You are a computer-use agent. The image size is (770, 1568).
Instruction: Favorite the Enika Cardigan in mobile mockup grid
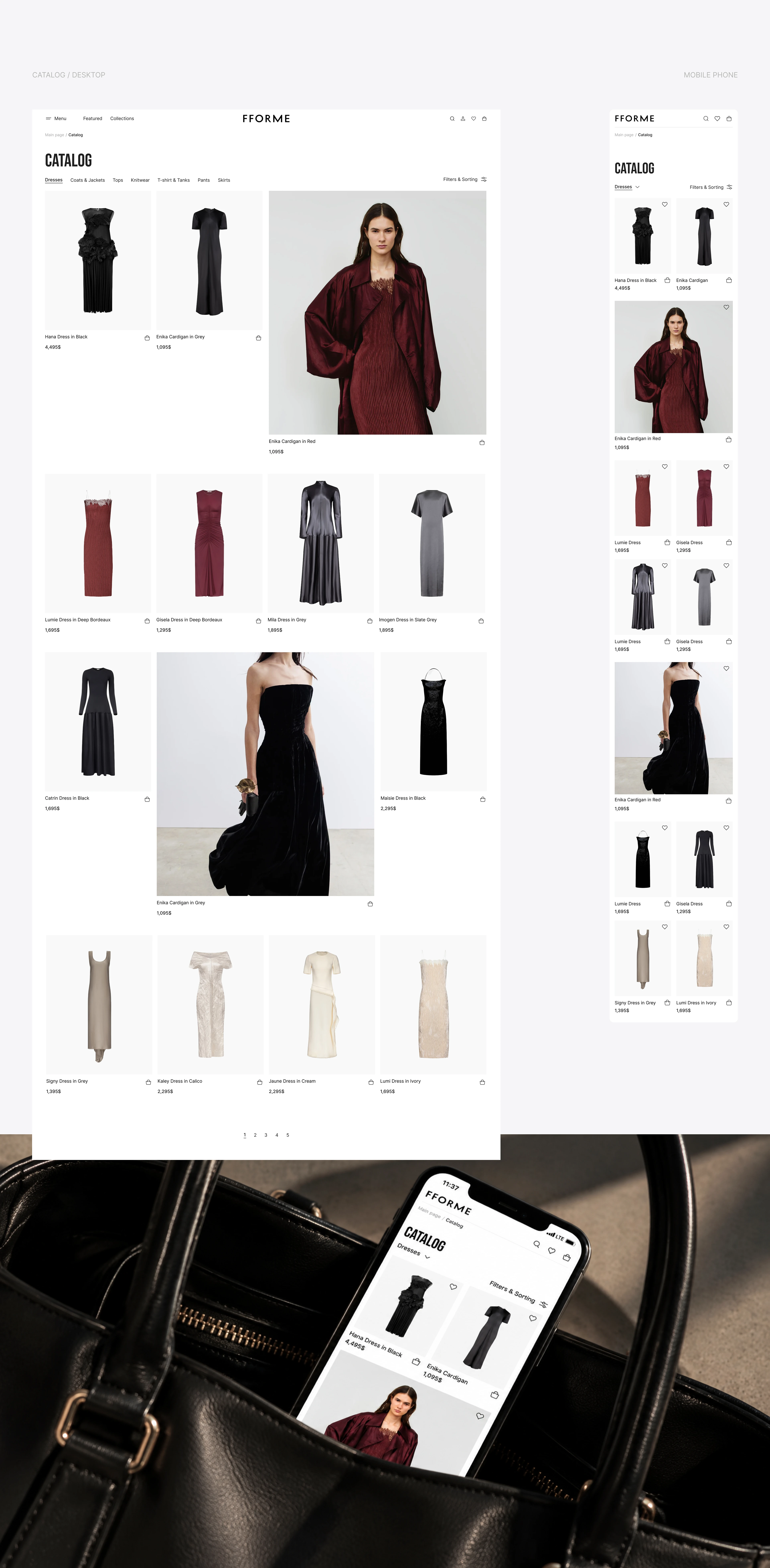pos(726,204)
